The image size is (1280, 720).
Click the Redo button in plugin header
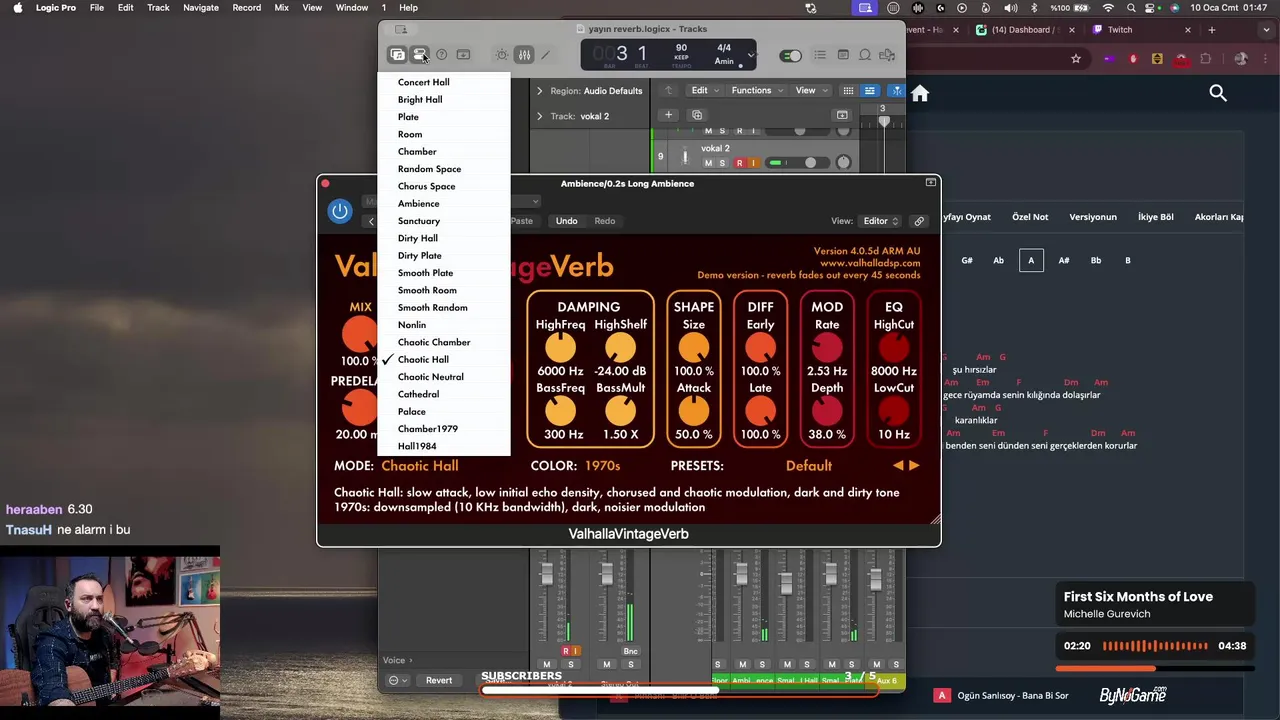coord(605,221)
